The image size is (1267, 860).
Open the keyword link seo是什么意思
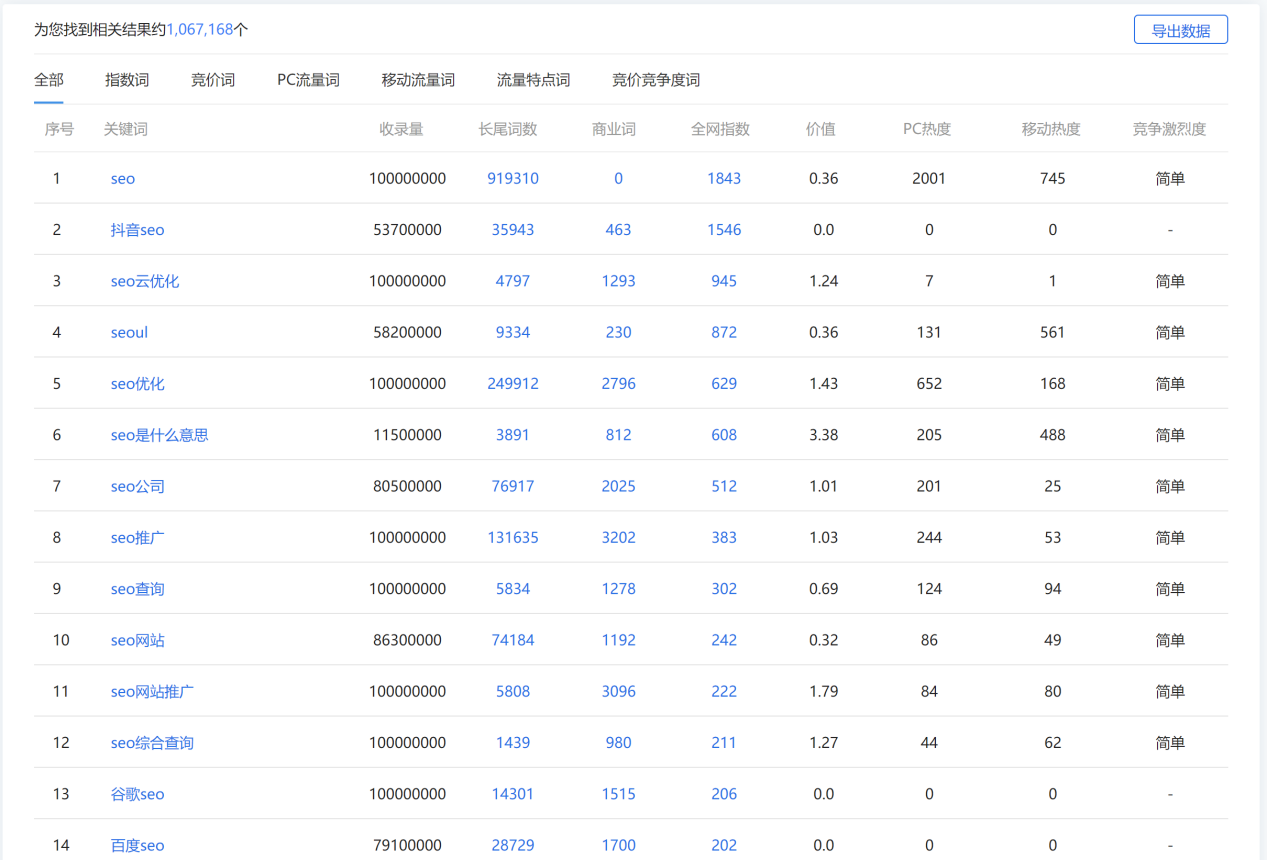(x=159, y=435)
